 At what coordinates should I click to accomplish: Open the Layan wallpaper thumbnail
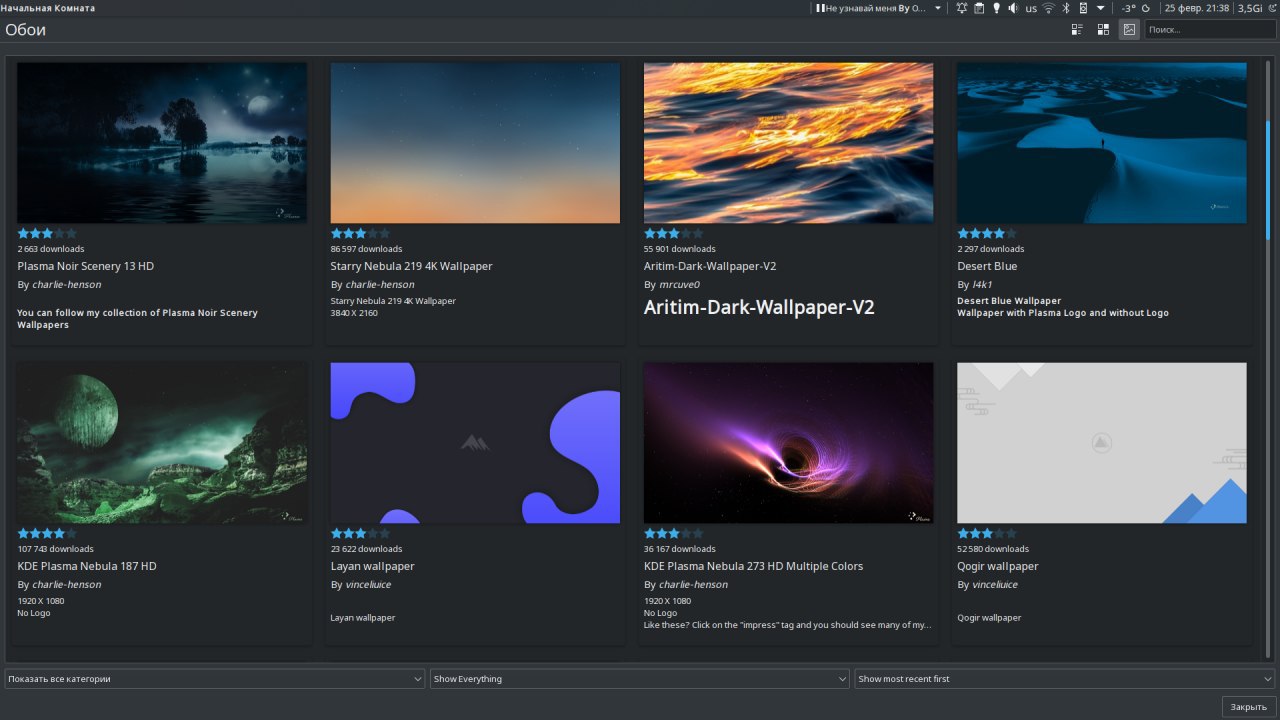tap(475, 443)
